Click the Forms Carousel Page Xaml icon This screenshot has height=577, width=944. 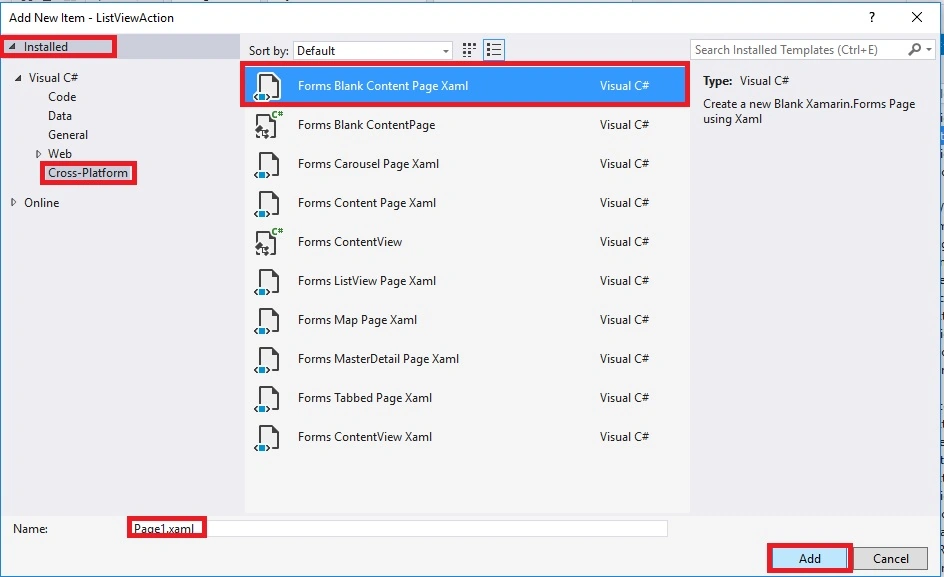click(267, 164)
